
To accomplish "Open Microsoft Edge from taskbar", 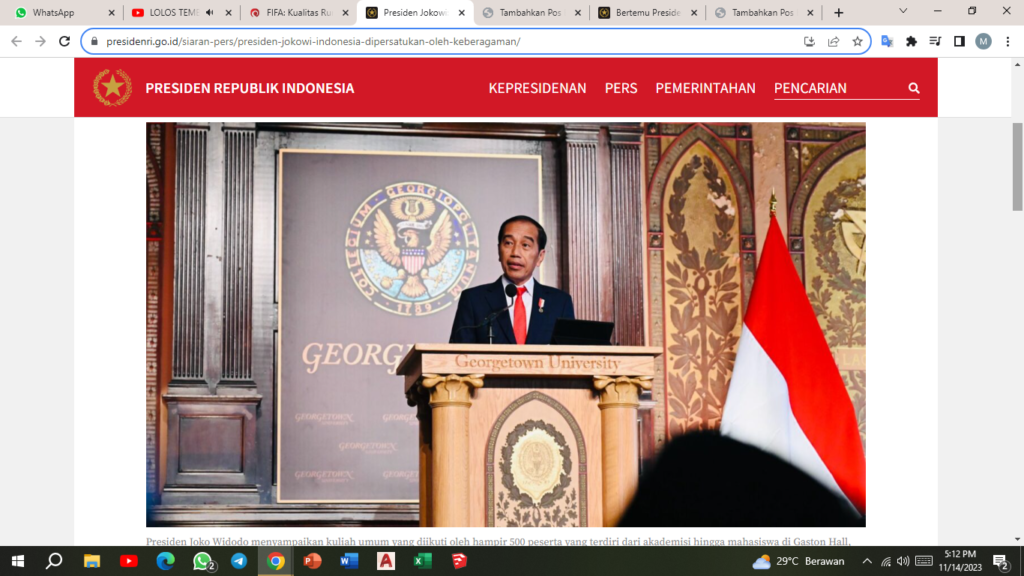I will tap(165, 561).
